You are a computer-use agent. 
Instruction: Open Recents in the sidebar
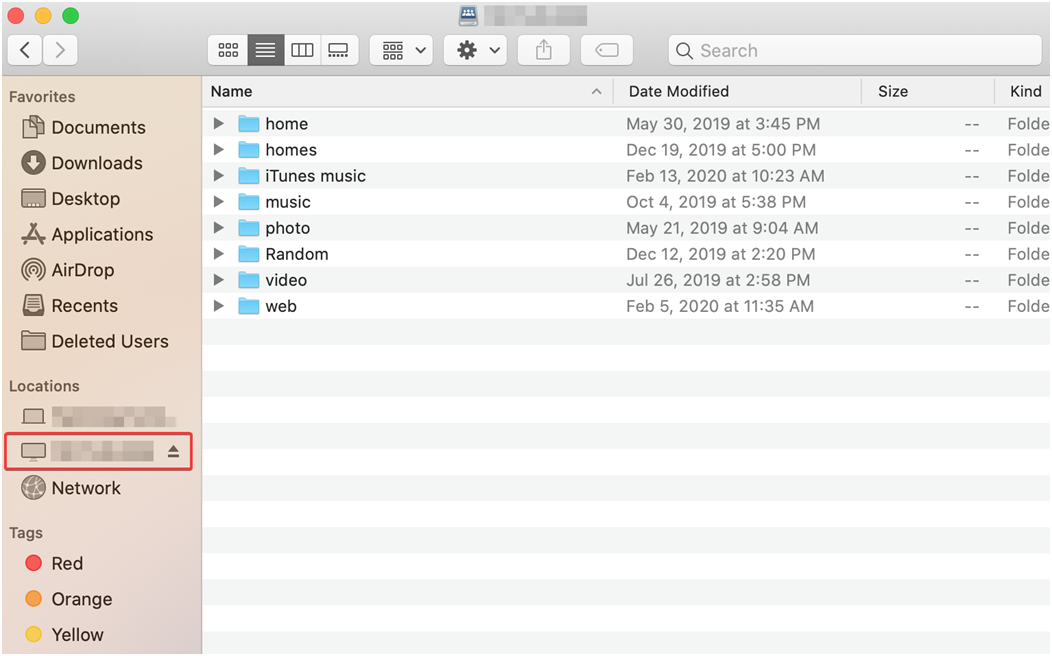coord(69,305)
